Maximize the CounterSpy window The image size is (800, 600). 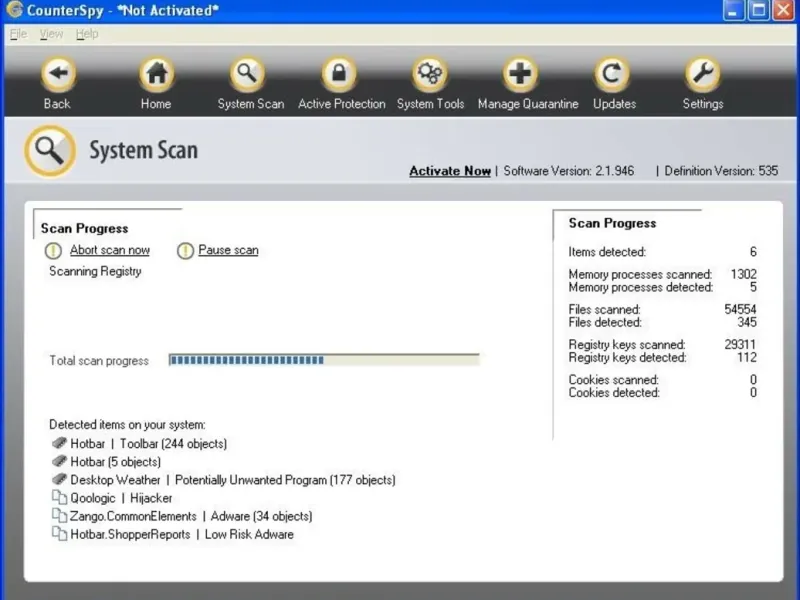click(x=758, y=11)
